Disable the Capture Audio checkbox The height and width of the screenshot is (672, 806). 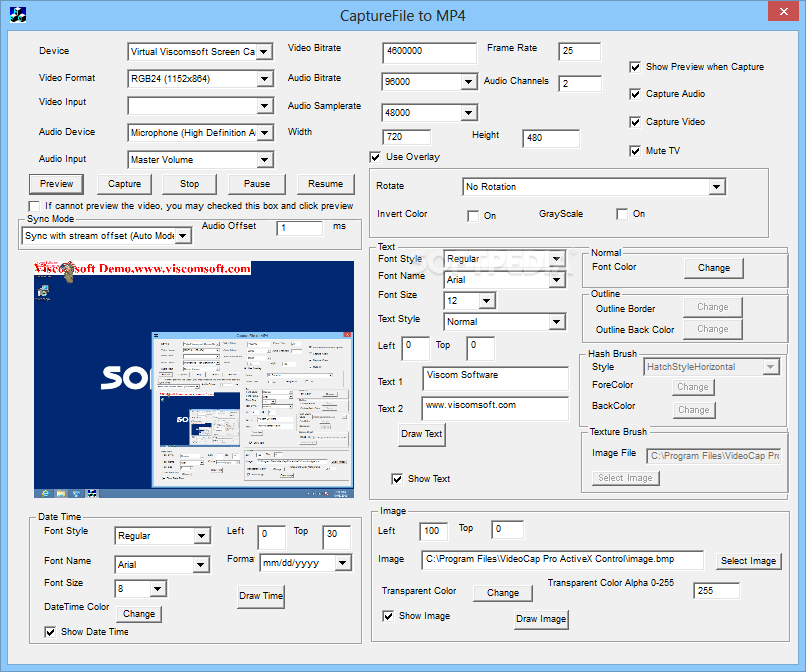(635, 94)
